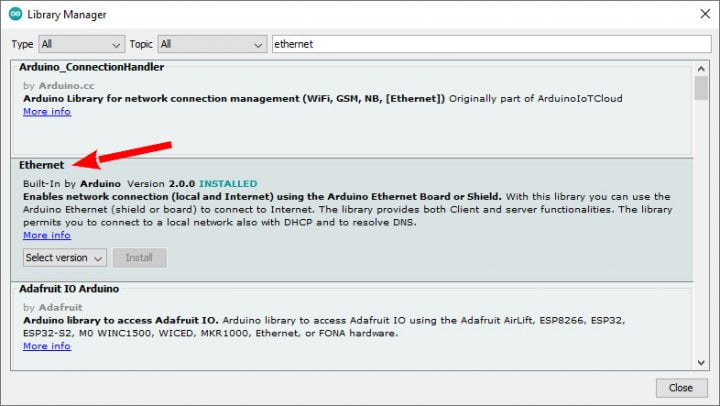The width and height of the screenshot is (720, 406).
Task: Click the search field containing "ethernet"
Action: click(x=480, y=44)
